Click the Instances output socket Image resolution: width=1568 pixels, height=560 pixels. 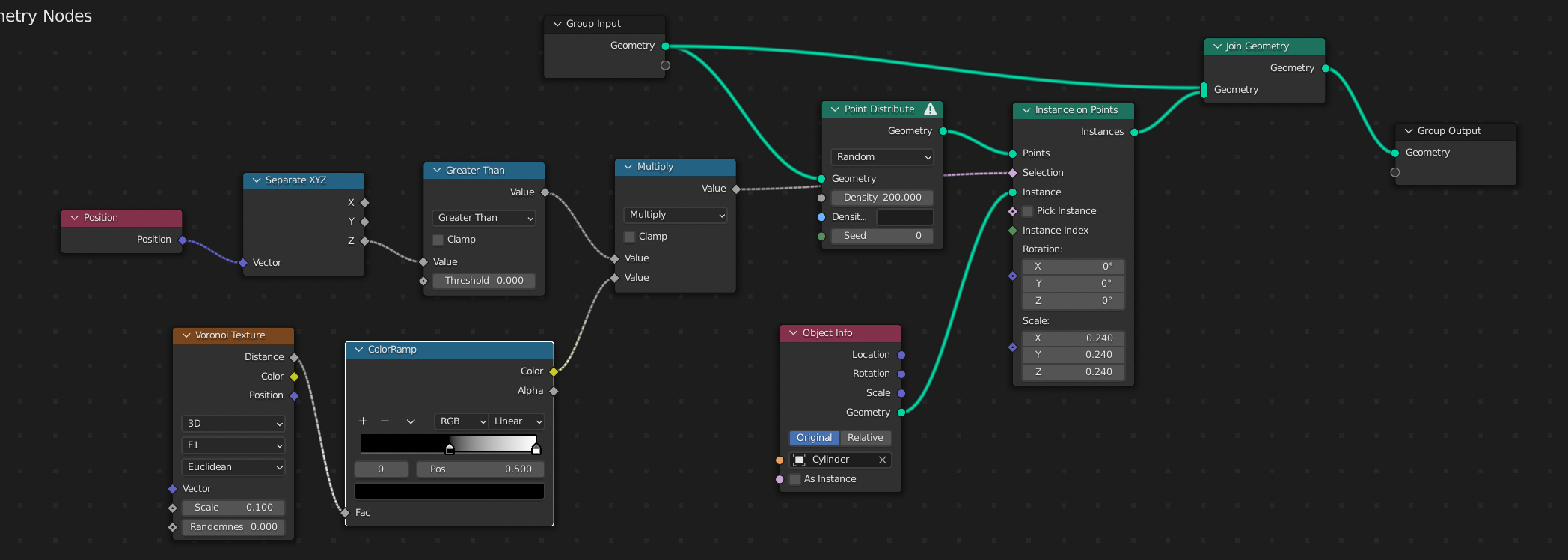(1135, 132)
